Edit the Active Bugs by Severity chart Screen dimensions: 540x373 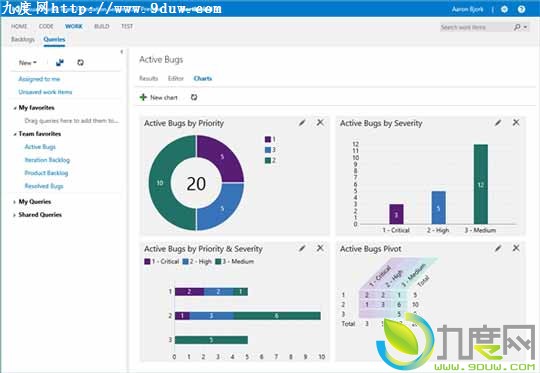(x=498, y=123)
